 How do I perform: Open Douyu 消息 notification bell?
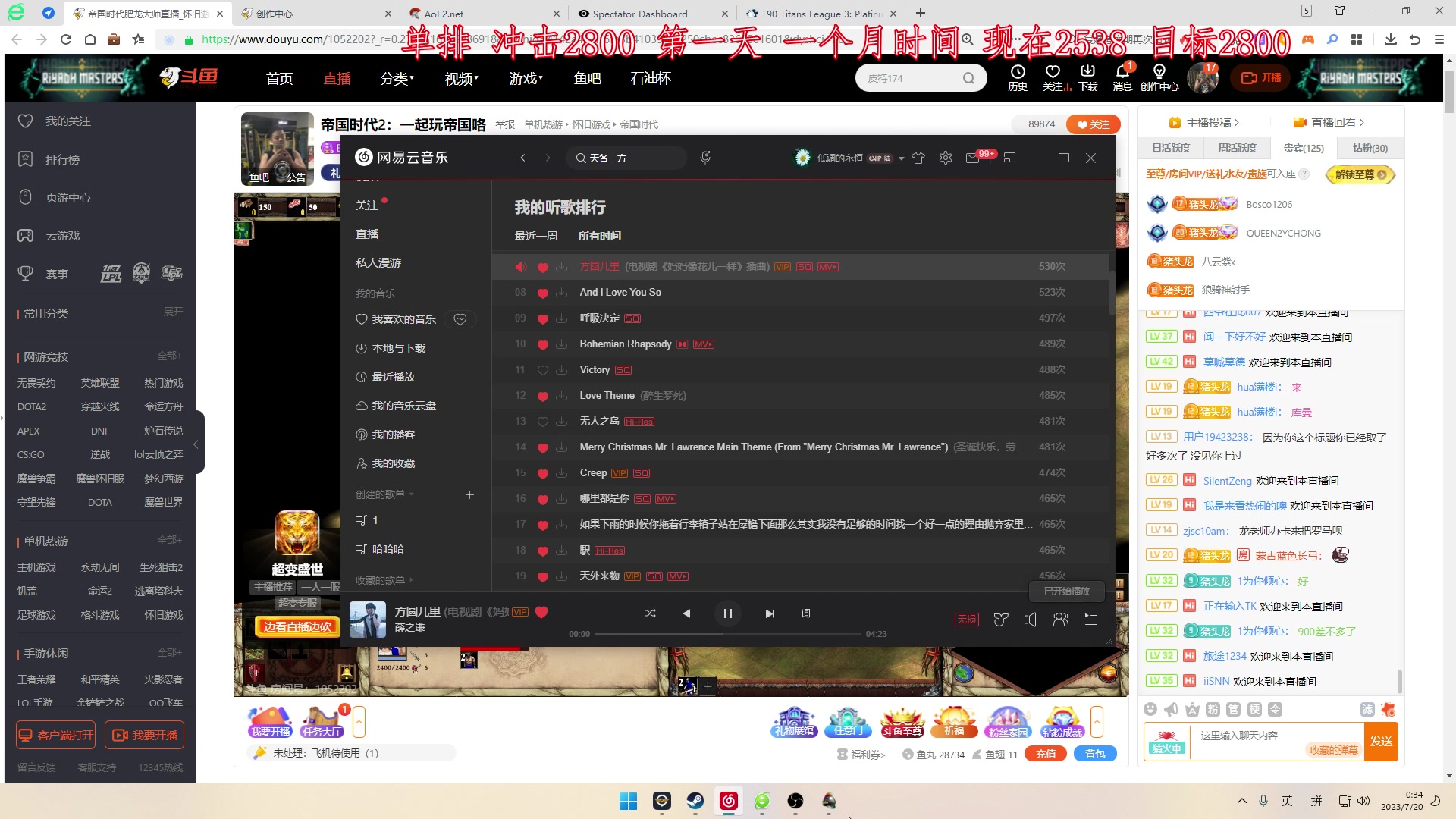1122,77
